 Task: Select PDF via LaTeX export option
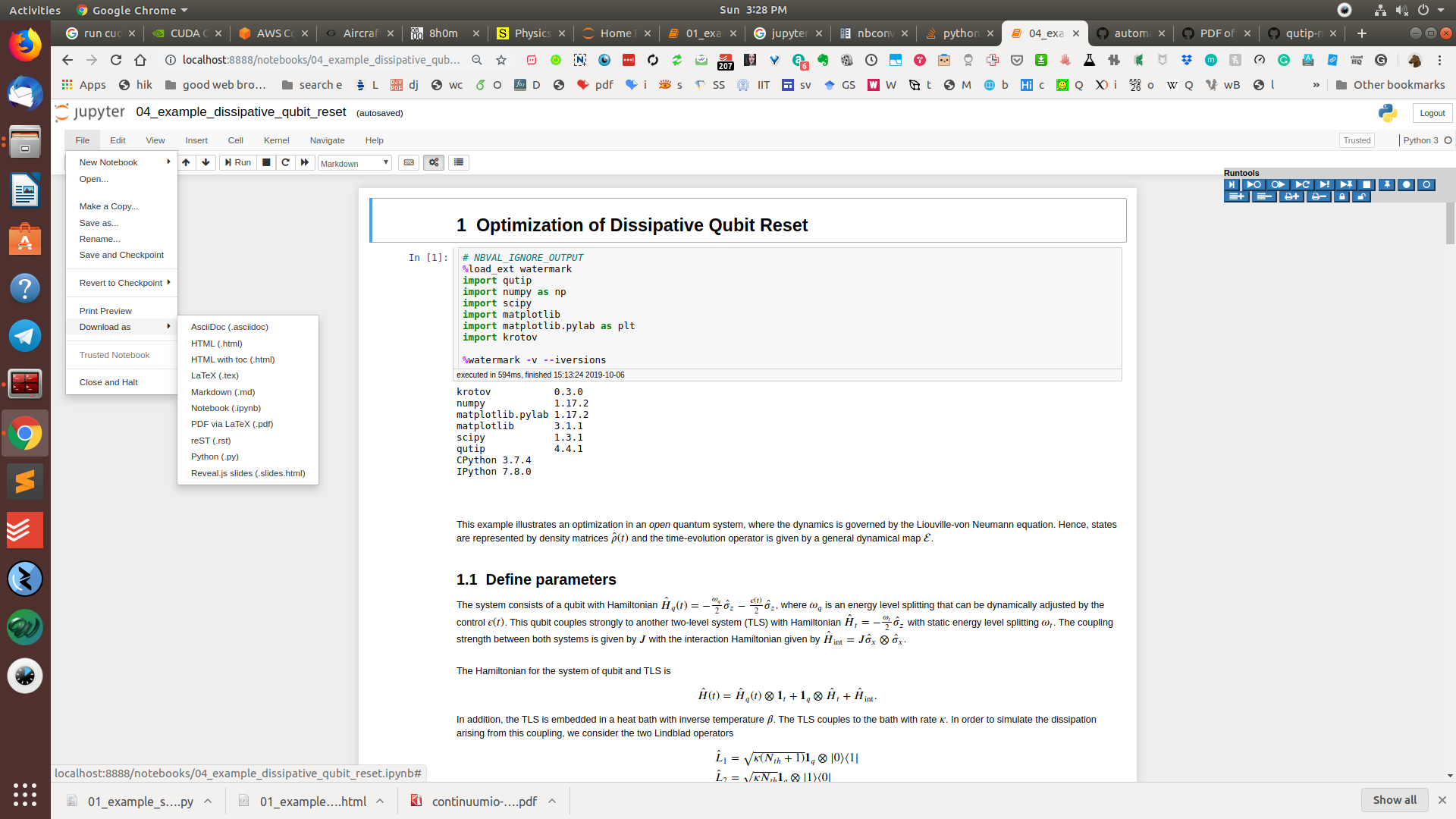coord(231,423)
